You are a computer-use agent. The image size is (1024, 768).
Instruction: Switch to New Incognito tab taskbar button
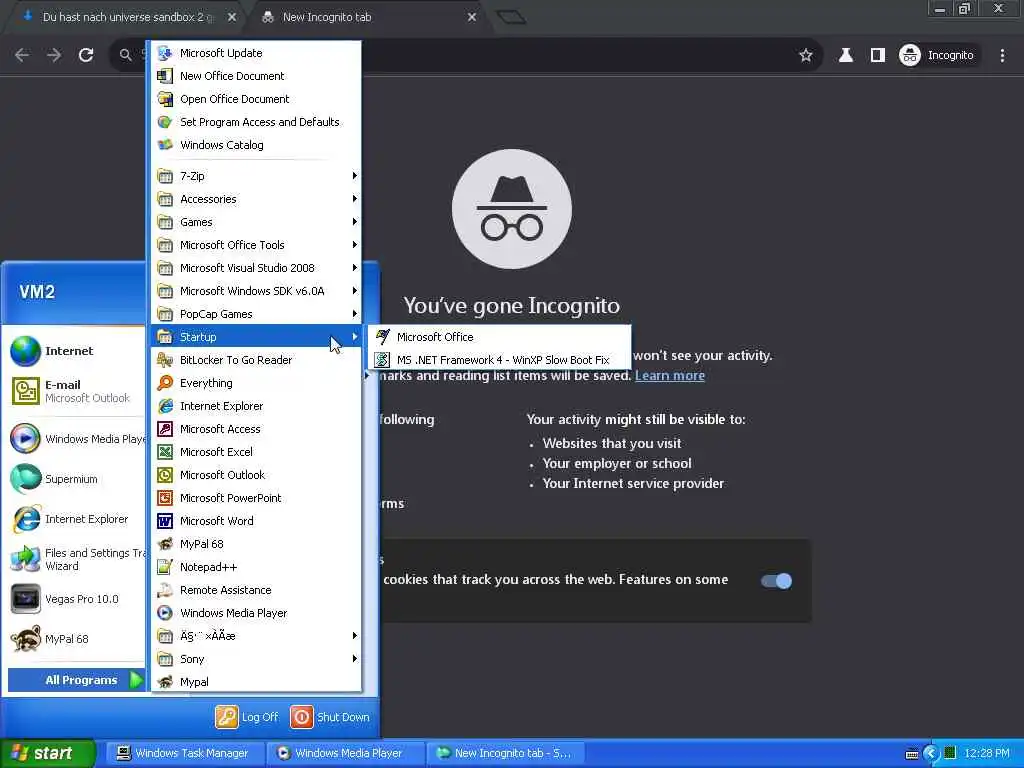point(505,753)
